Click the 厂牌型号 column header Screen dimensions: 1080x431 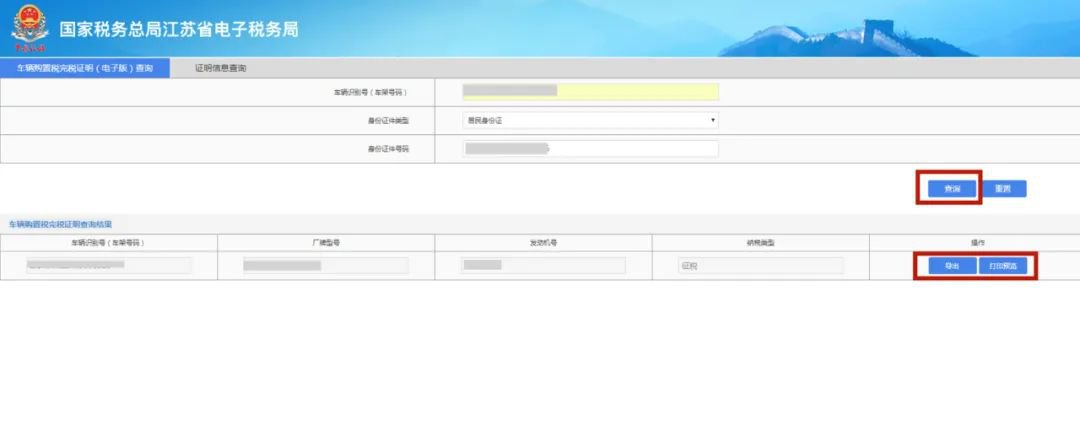(x=325, y=242)
